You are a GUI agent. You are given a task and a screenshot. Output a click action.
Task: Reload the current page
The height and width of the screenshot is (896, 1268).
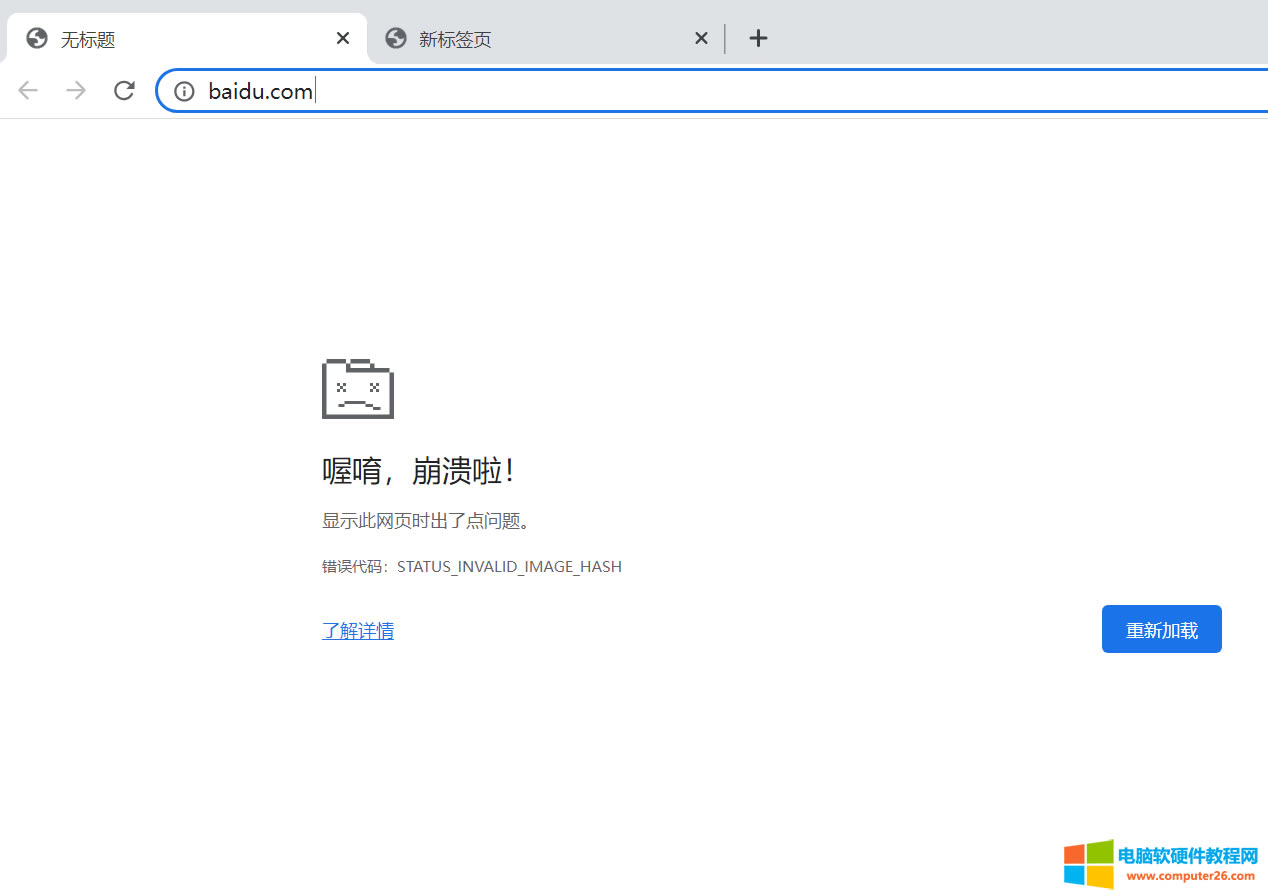(123, 90)
